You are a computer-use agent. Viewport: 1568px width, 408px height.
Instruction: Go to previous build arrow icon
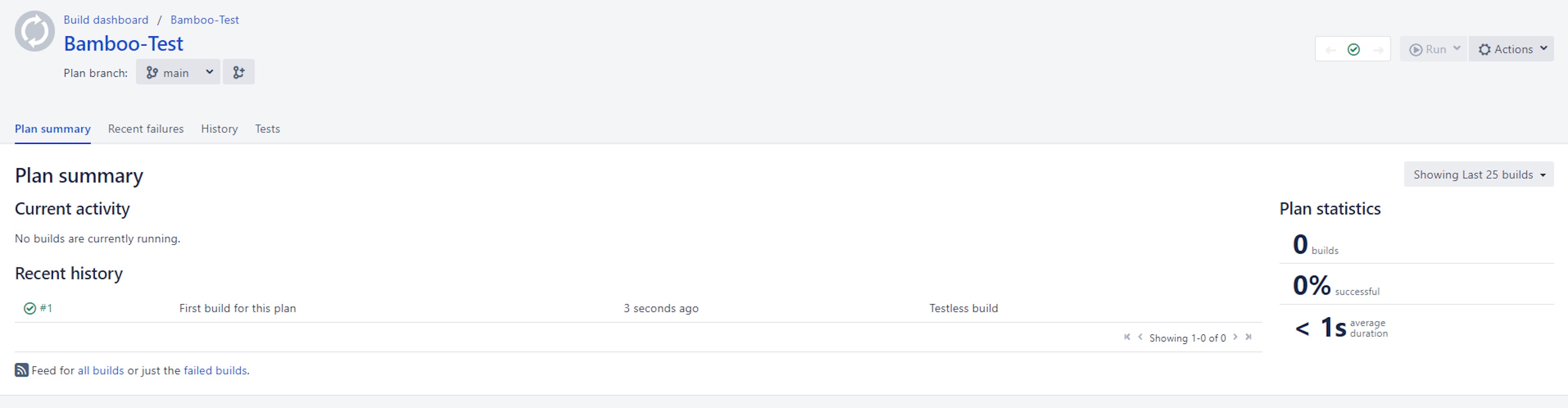pyautogui.click(x=1331, y=50)
